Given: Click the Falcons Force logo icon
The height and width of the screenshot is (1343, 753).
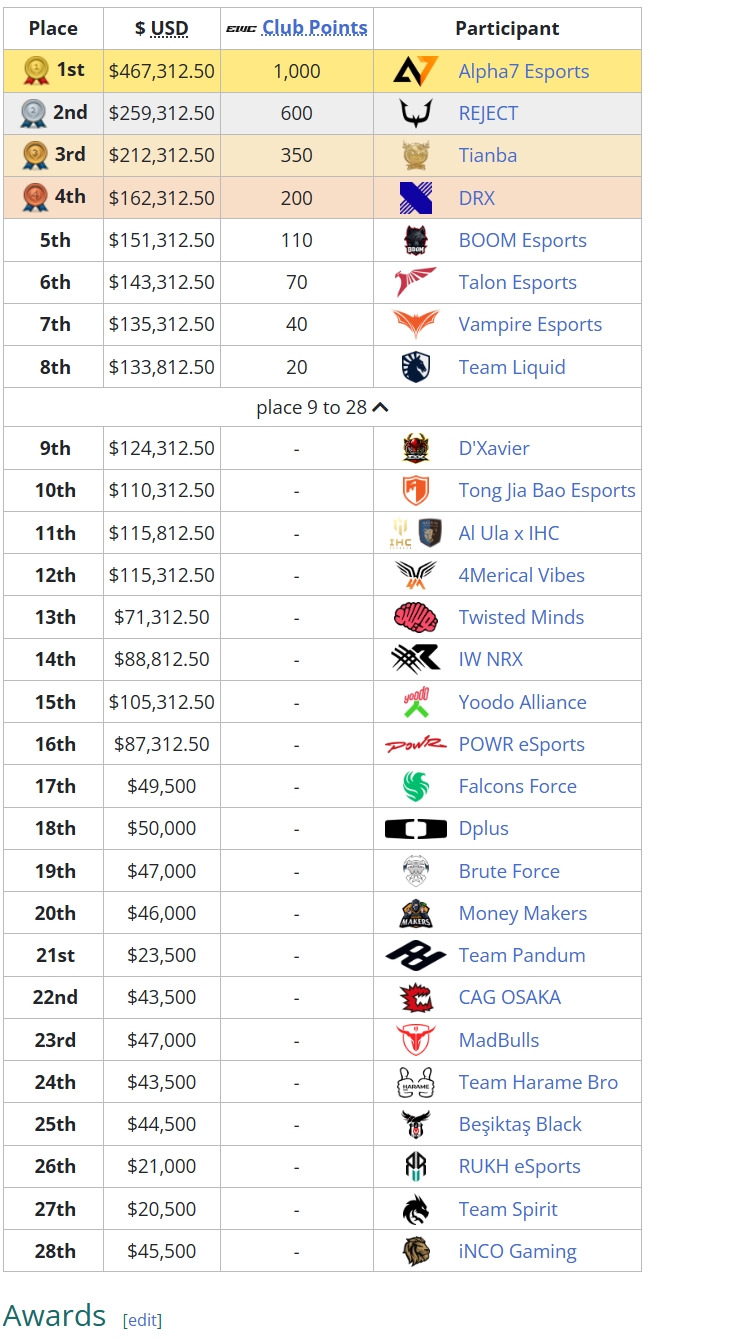Looking at the screenshot, I should pos(415,786).
